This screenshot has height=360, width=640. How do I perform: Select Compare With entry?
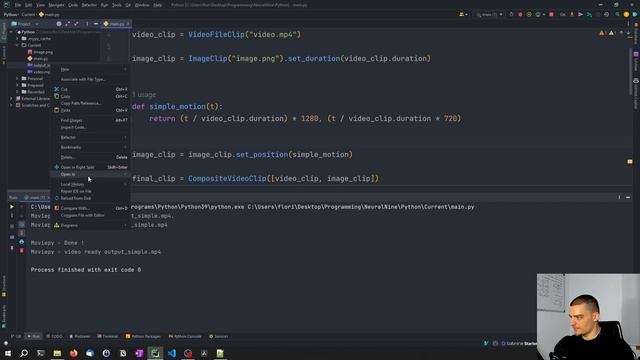[x=90, y=208]
